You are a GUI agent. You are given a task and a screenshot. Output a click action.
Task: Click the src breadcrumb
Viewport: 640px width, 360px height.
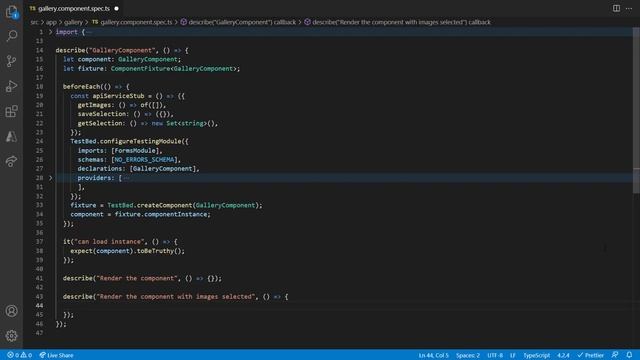[34, 22]
